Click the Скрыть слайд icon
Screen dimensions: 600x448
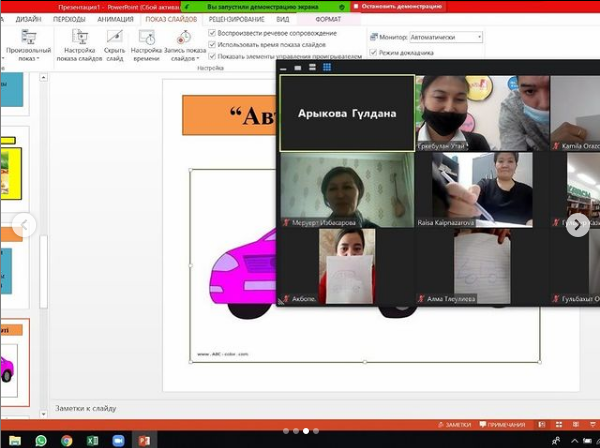click(x=114, y=46)
